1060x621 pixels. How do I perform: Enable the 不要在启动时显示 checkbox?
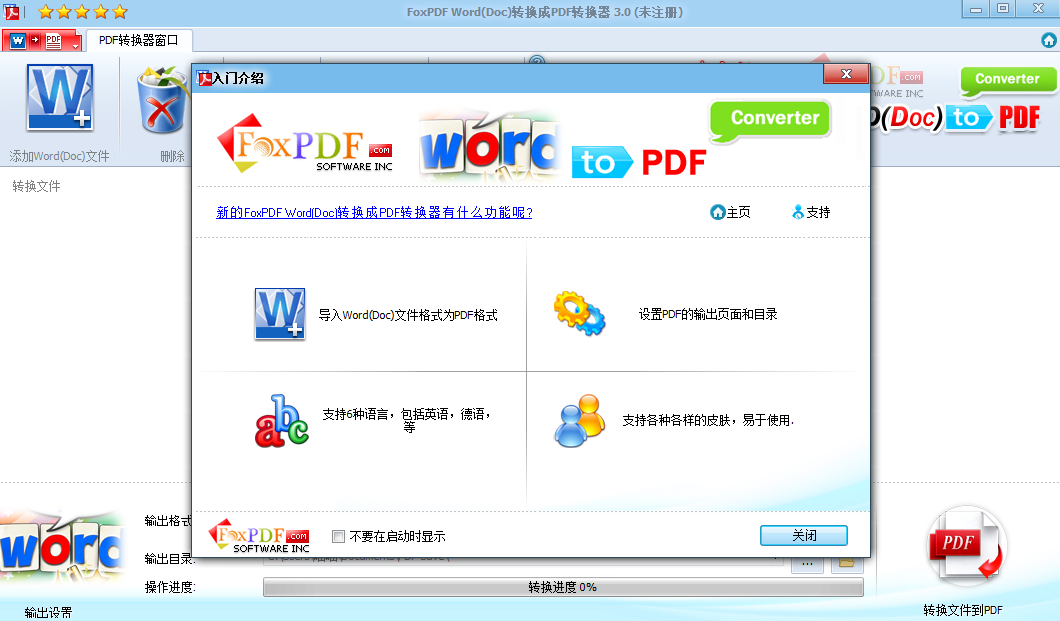pos(338,536)
